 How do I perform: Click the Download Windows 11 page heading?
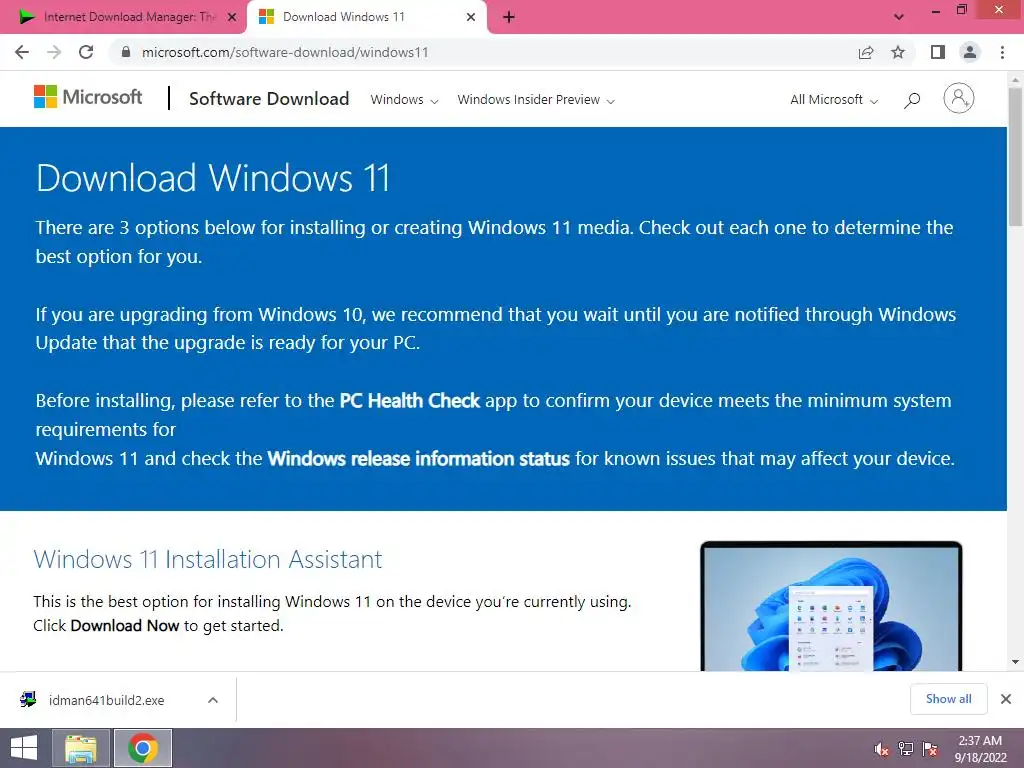(213, 178)
